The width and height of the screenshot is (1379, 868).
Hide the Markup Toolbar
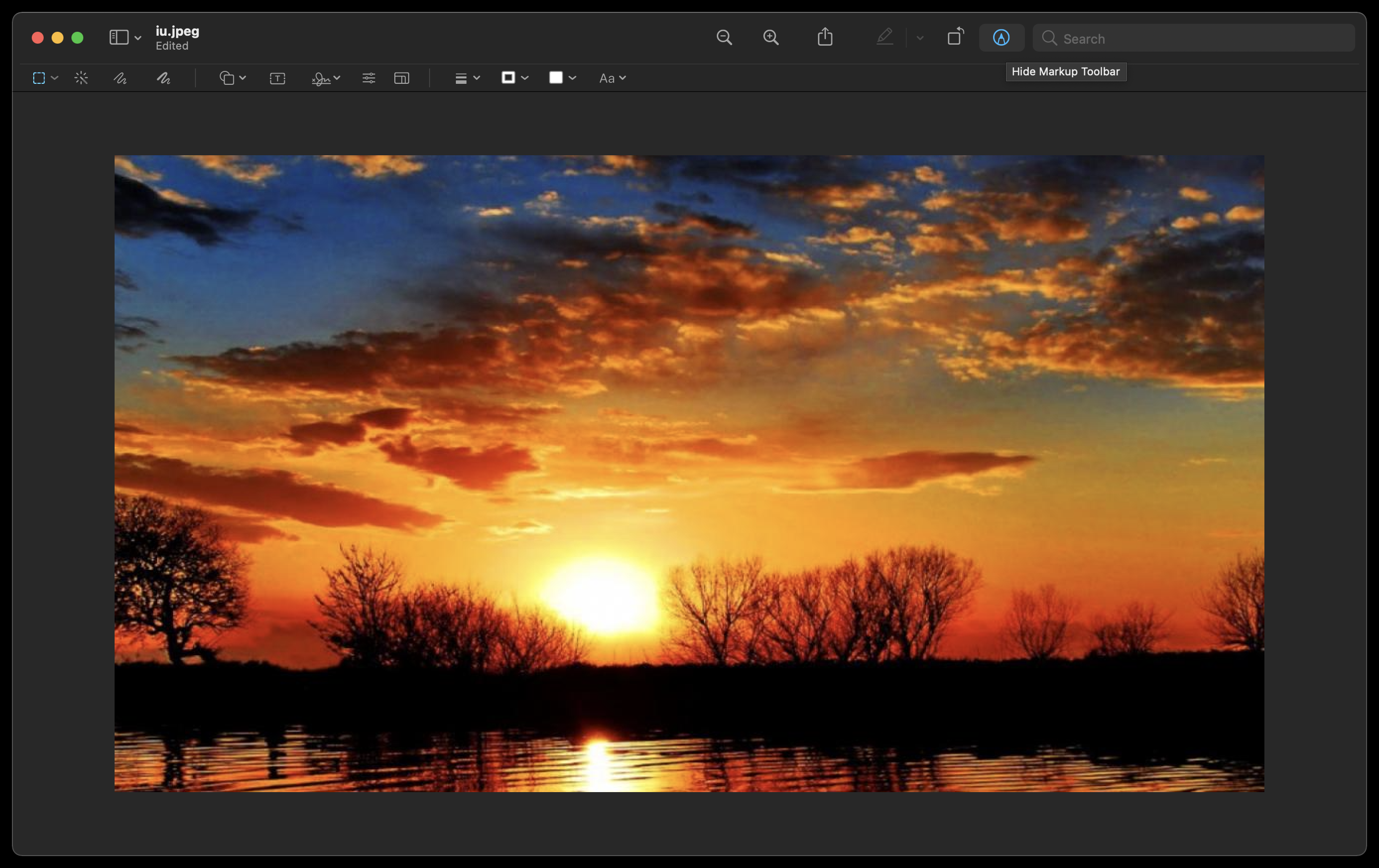click(x=1000, y=37)
